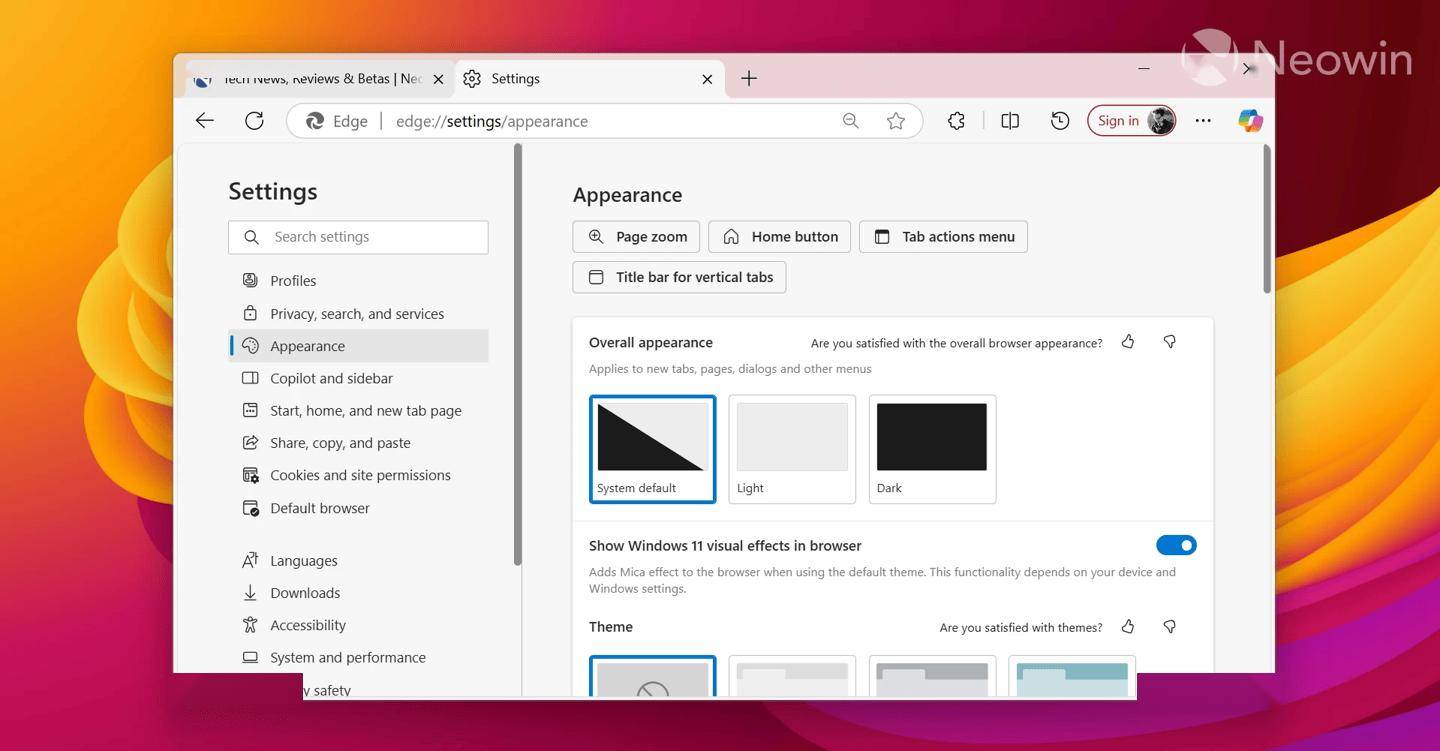The width and height of the screenshot is (1440, 751).
Task: Open Privacy, search, and services section
Action: tap(358, 314)
